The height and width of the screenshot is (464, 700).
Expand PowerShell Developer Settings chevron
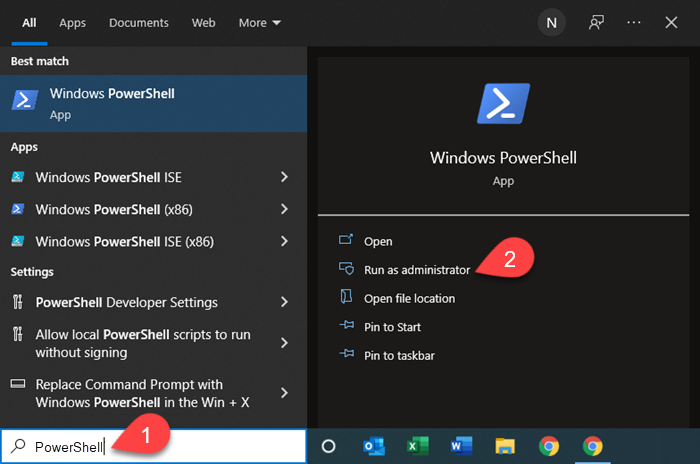pos(284,302)
